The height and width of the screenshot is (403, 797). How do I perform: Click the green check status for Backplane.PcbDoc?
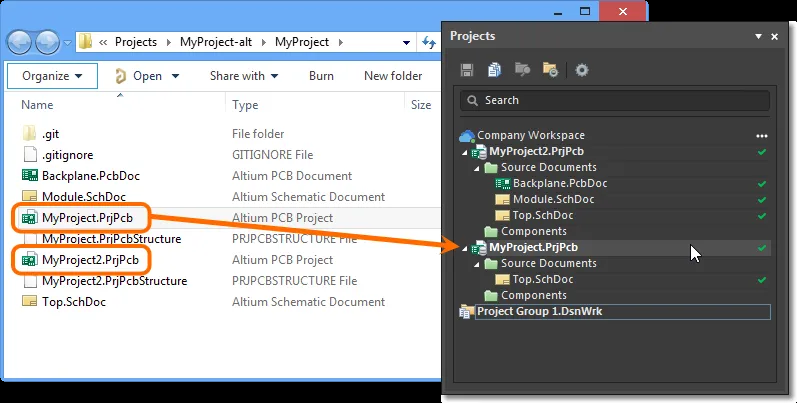[x=761, y=183]
